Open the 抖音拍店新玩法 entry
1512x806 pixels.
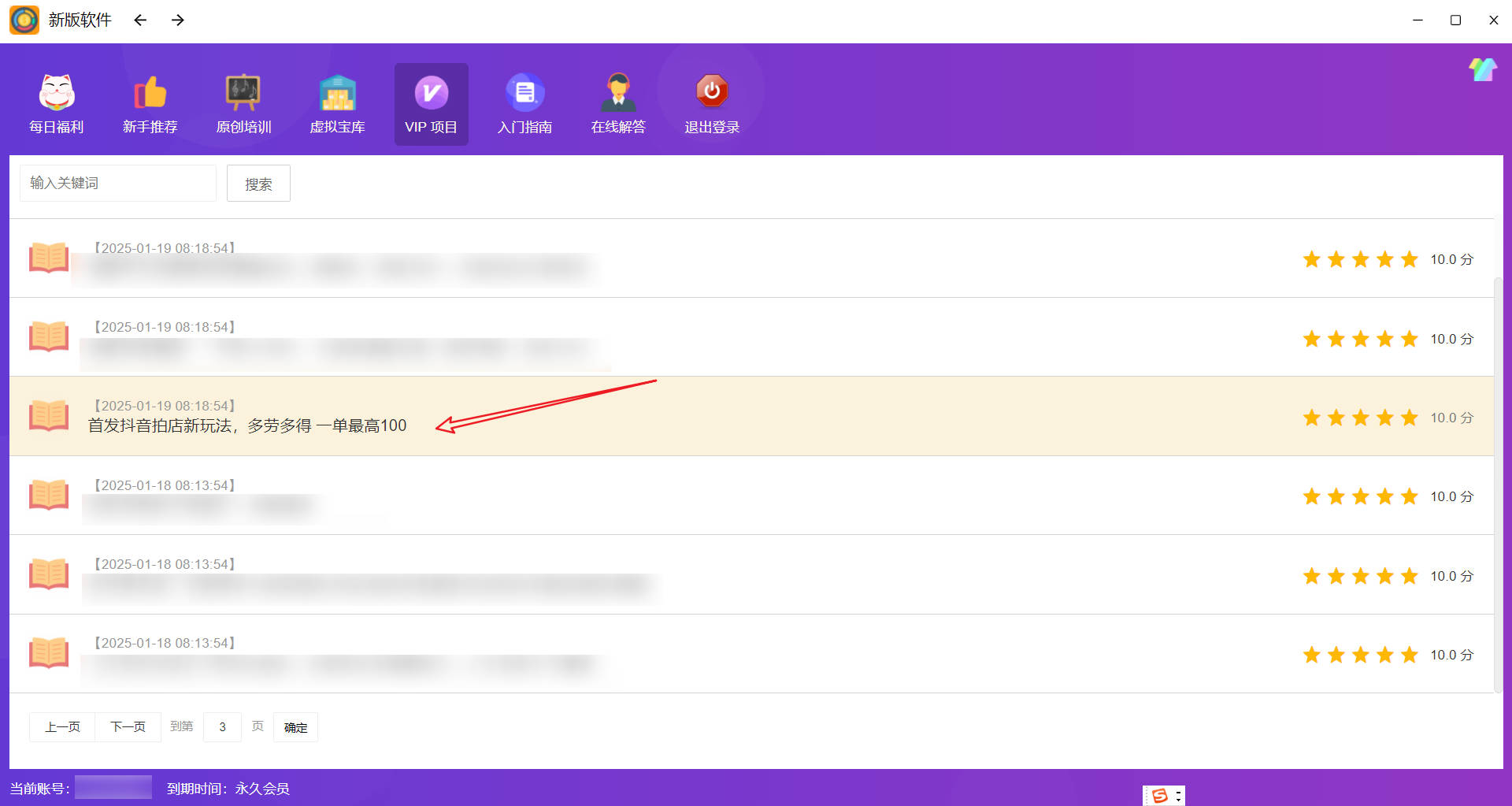[246, 425]
